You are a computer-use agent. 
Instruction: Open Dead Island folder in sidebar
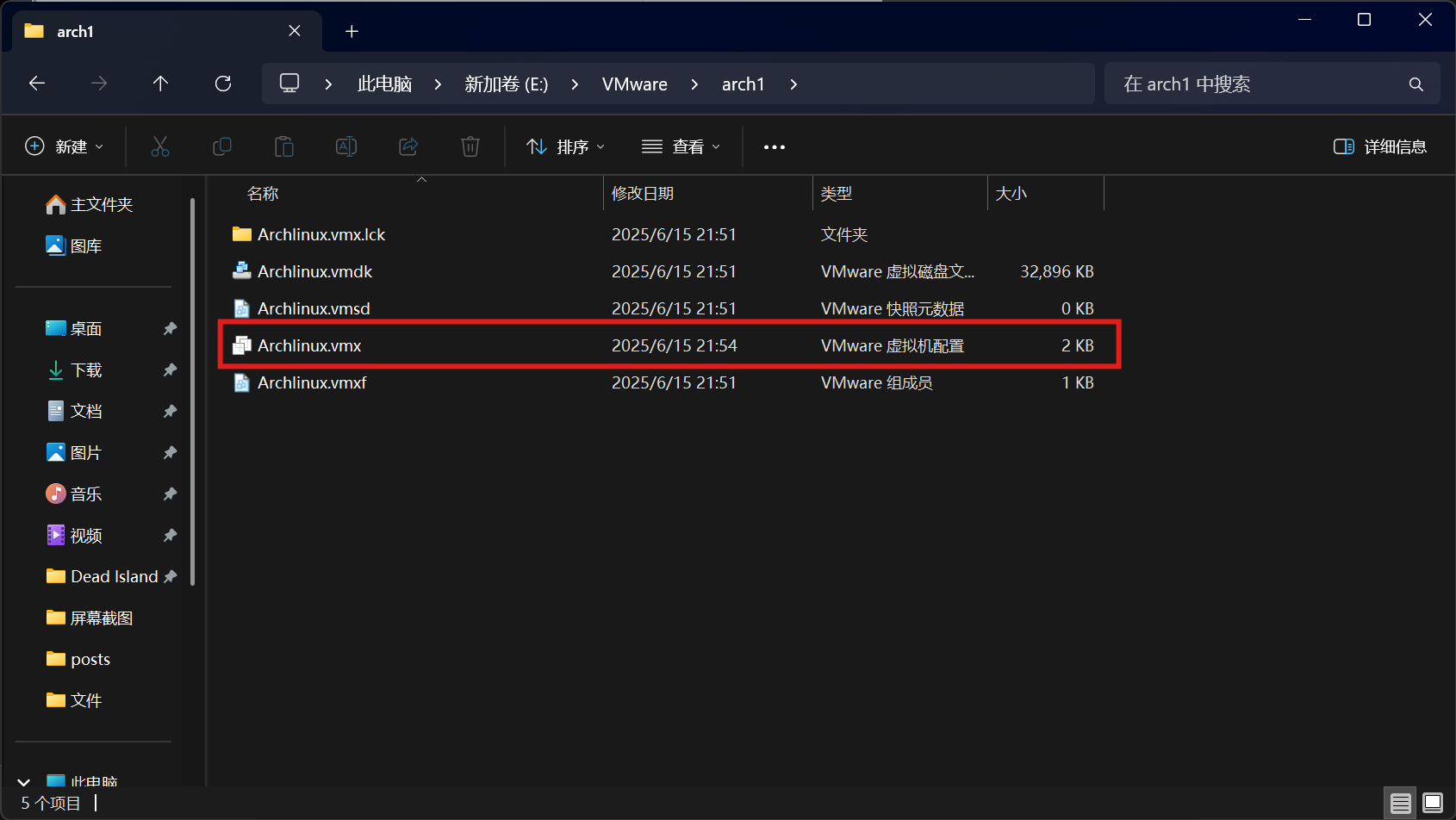(x=102, y=576)
